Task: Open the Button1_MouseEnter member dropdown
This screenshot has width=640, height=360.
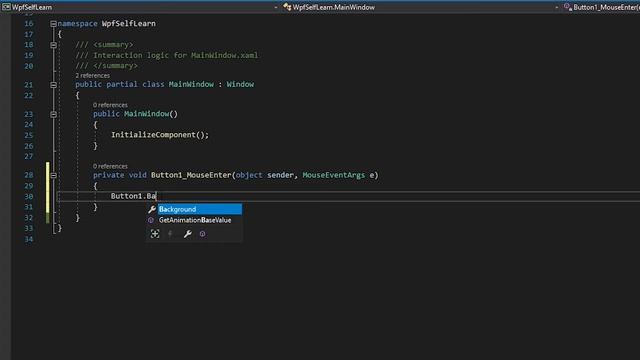Action: pyautogui.click(x=601, y=7)
